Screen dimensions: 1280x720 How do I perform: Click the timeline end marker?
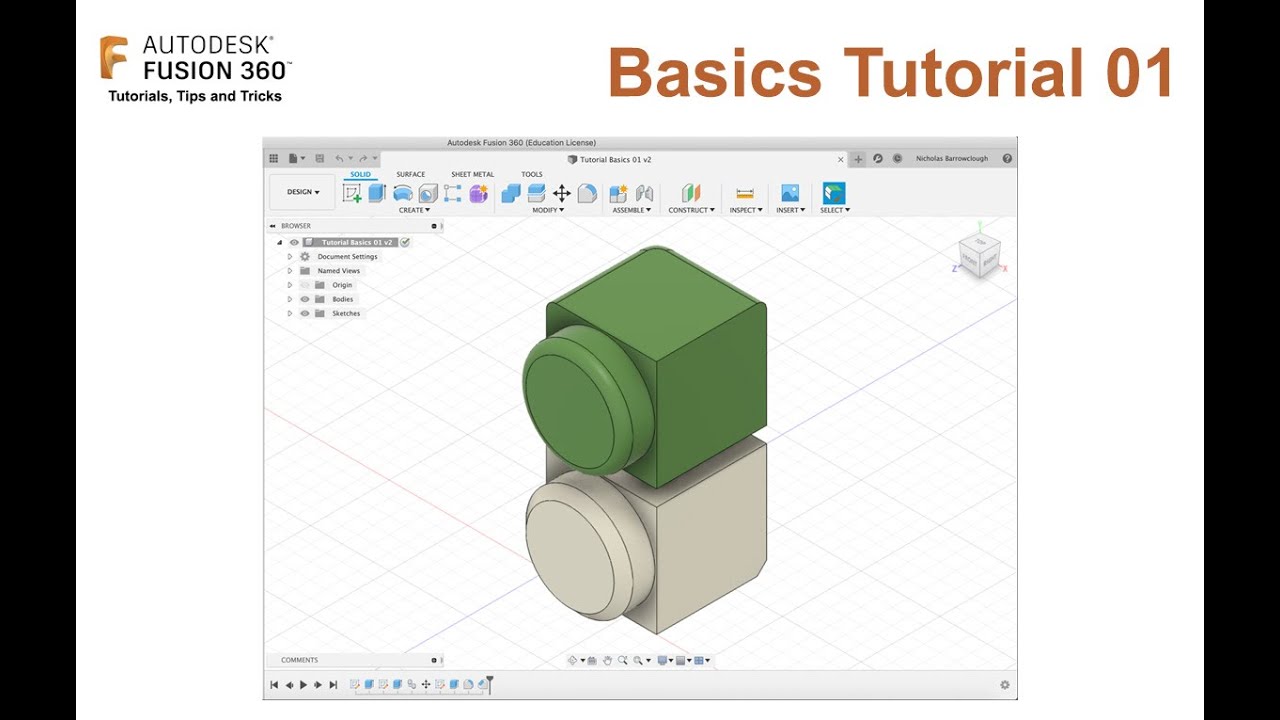489,685
